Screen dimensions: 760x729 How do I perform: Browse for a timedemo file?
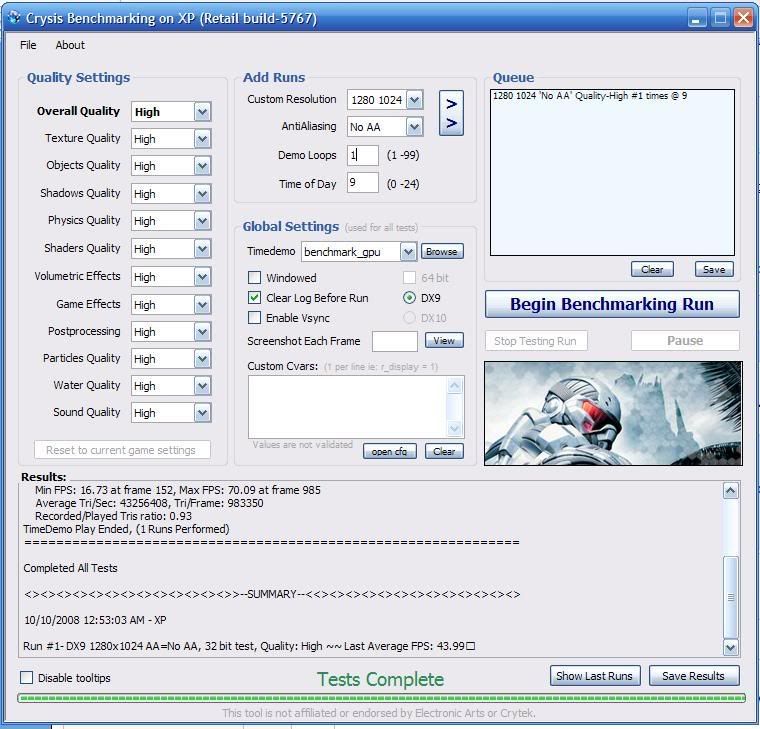point(442,252)
